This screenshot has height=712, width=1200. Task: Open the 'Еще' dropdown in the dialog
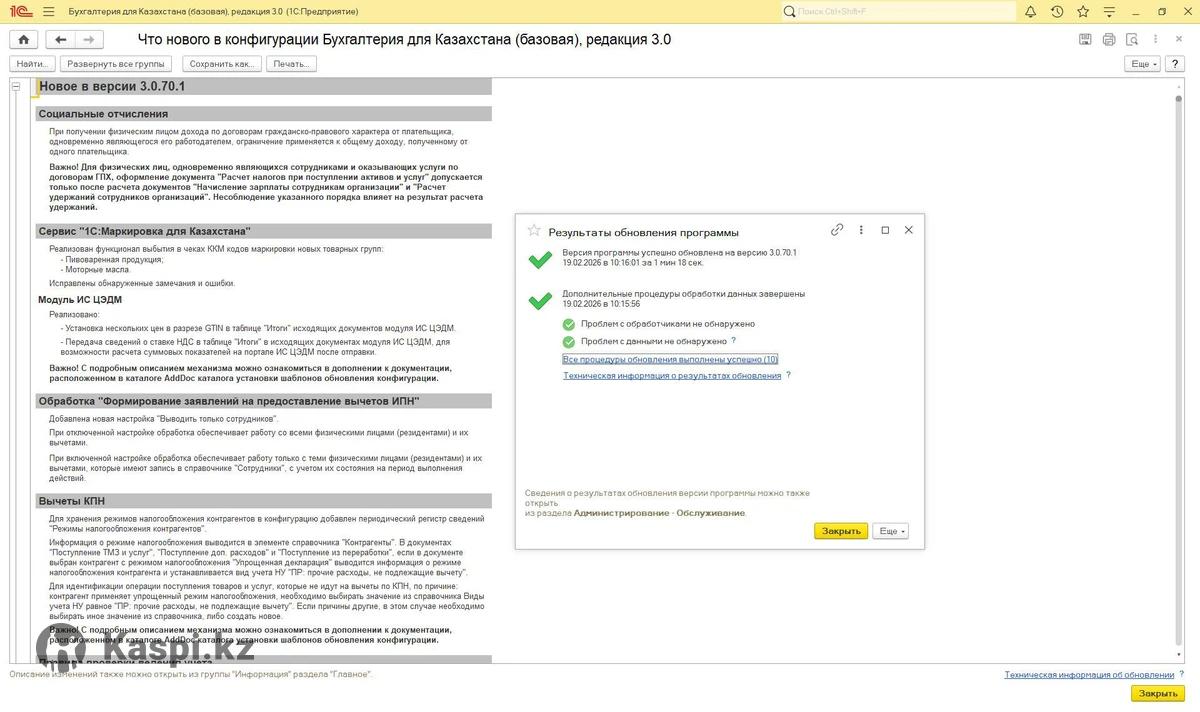click(891, 531)
